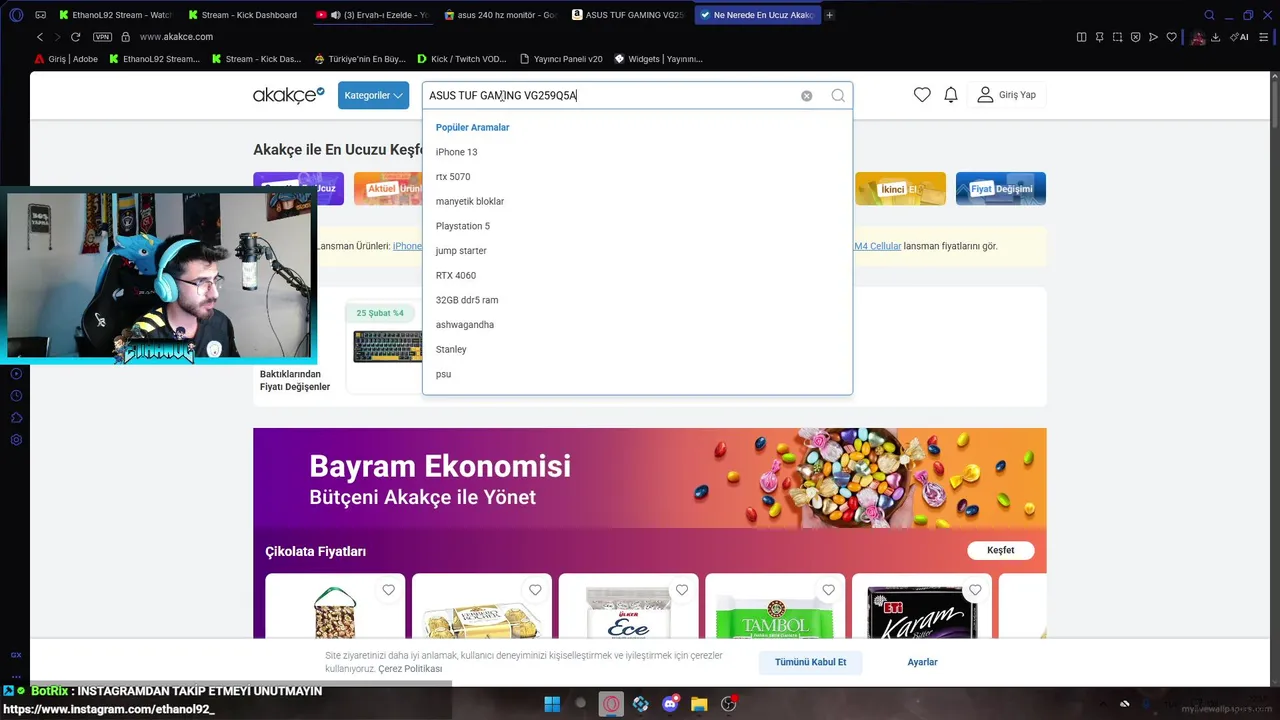This screenshot has width=1280, height=720.
Task: Open Kick / Twitch VOD bookmark
Action: pyautogui.click(x=462, y=59)
